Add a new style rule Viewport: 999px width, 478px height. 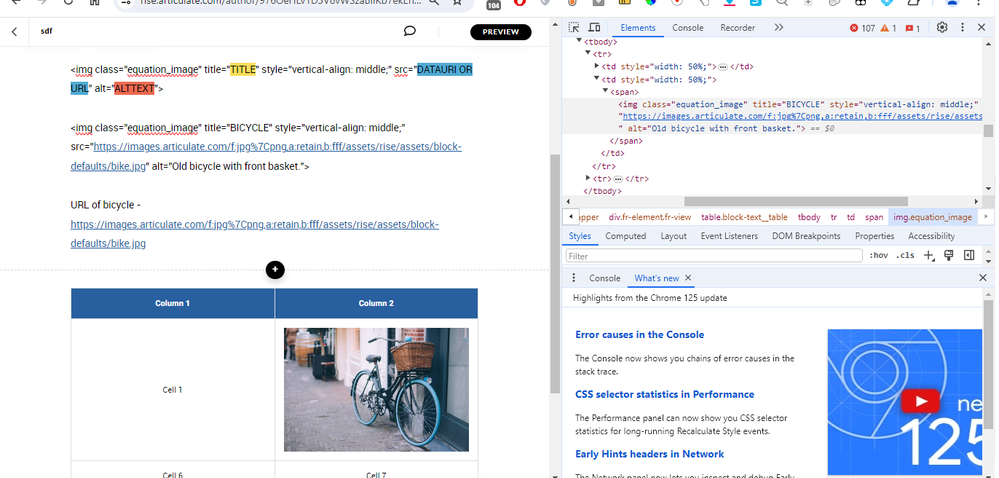pyautogui.click(x=929, y=256)
